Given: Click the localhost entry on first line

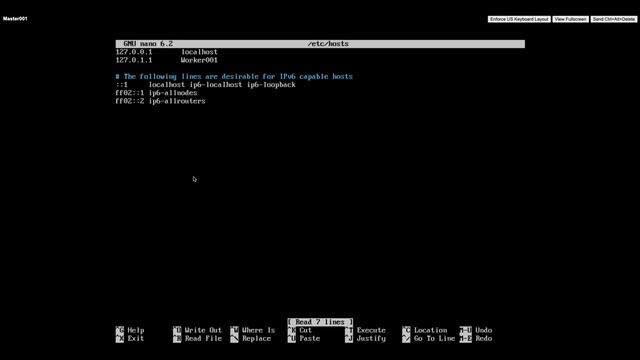Looking at the screenshot, I should [199, 52].
